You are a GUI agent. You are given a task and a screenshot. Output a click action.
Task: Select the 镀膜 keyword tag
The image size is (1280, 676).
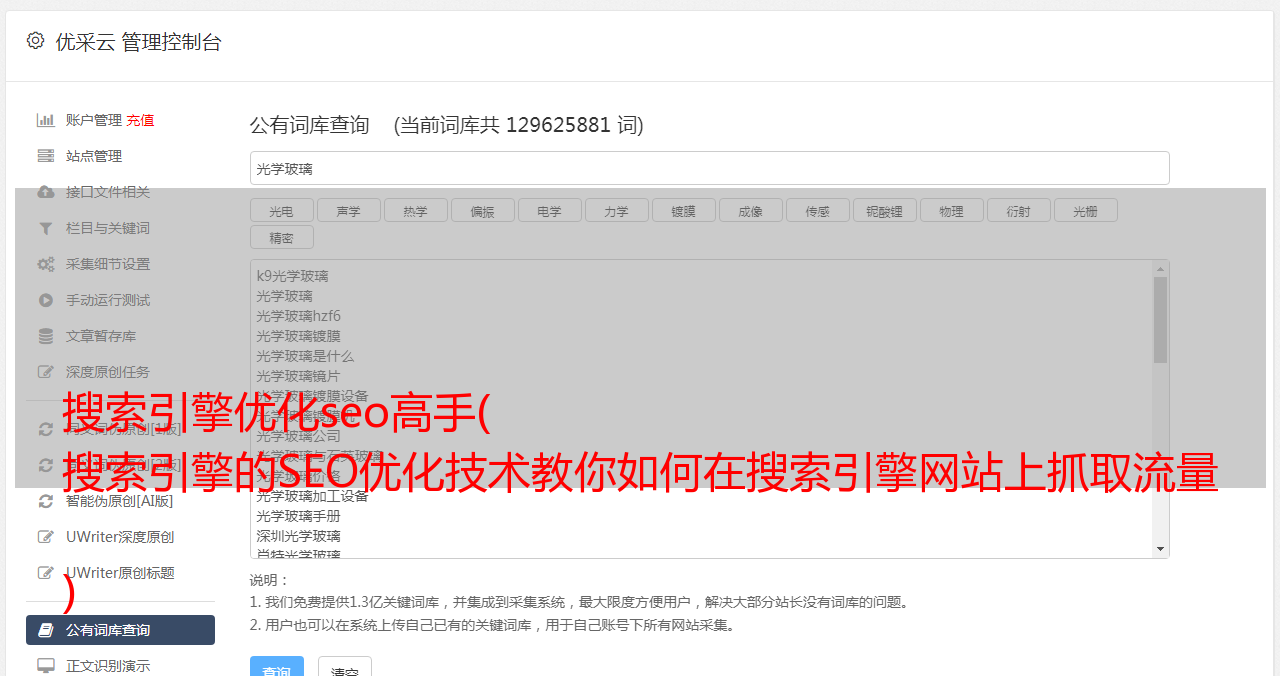point(683,211)
